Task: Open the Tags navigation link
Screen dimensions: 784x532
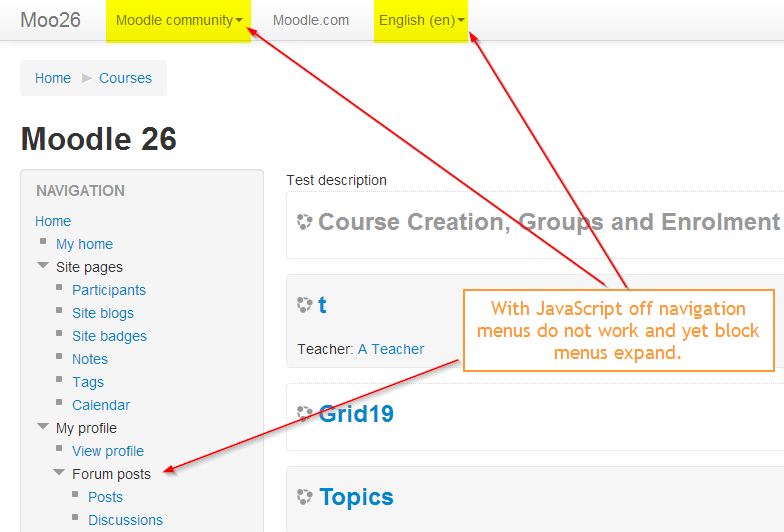Action: tap(88, 382)
